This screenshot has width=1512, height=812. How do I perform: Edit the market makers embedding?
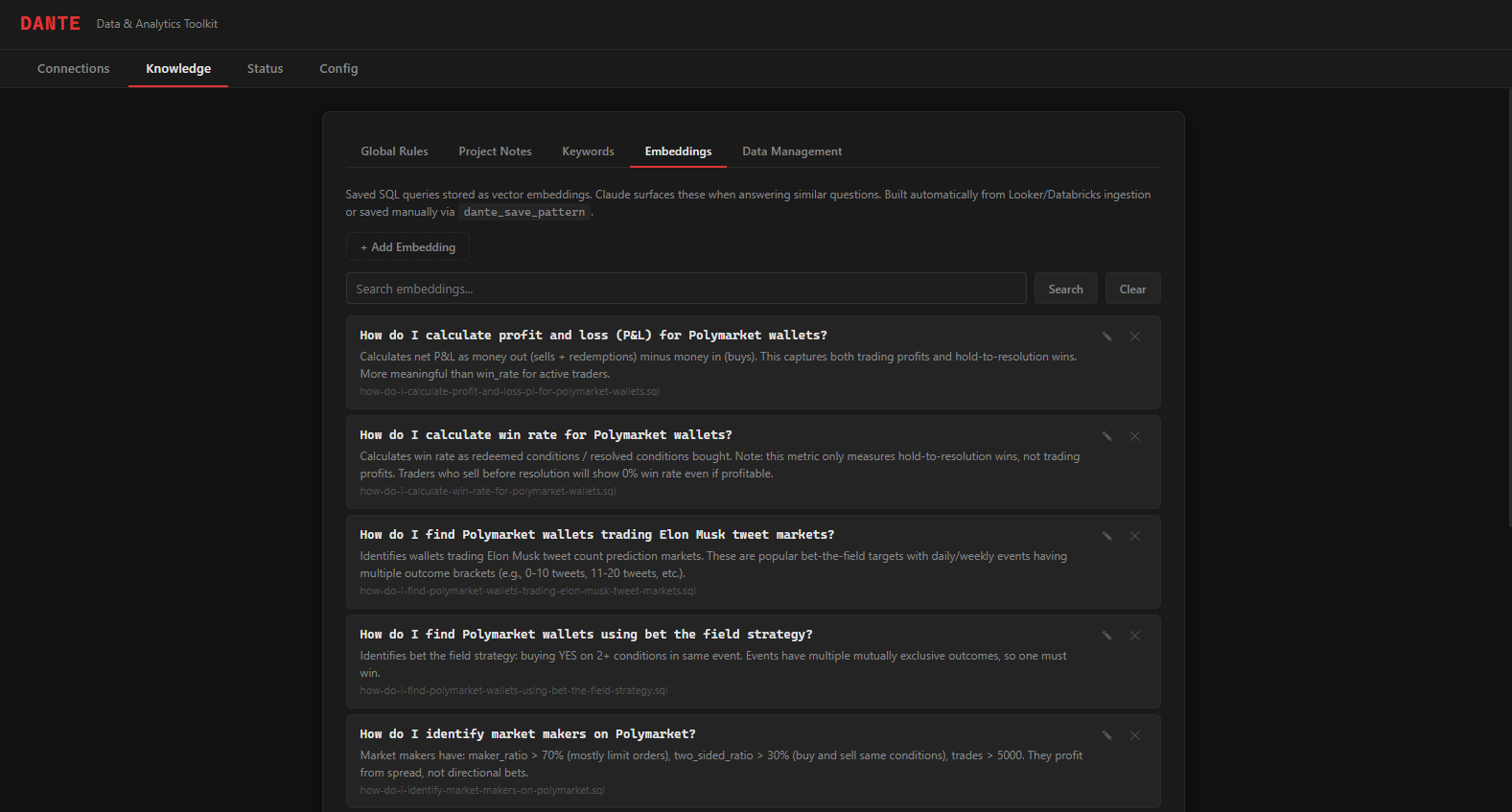coord(1106,735)
